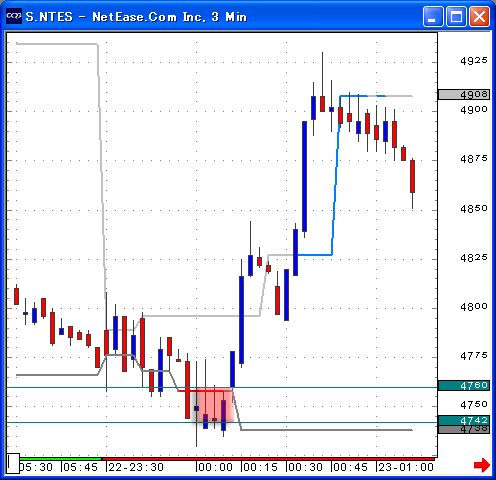The image size is (496, 480).
Task: Click the white box at bottom-left corner of chart
Action: pos(13,463)
